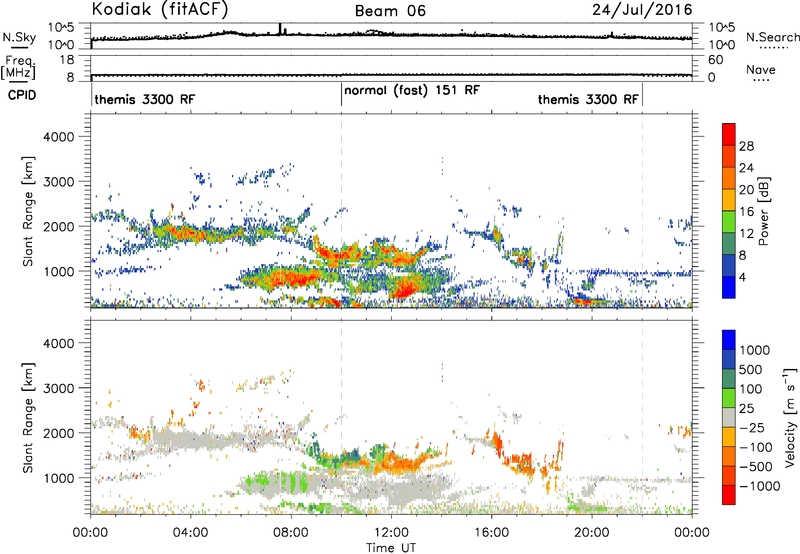The height and width of the screenshot is (554, 800).
Task: Click the "100" tick on the velocity color bar
Action: [x=750, y=389]
